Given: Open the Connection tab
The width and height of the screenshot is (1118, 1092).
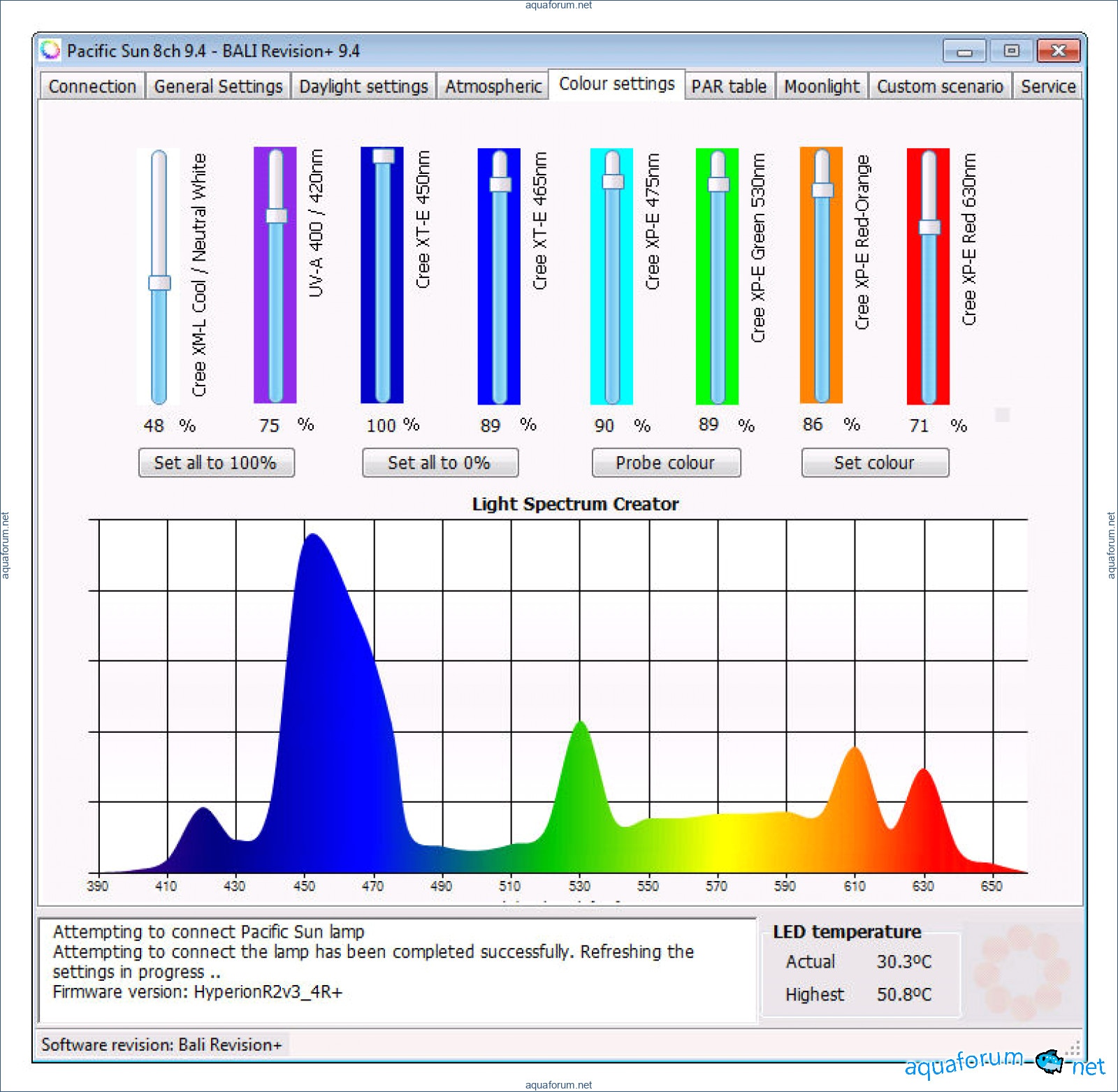Looking at the screenshot, I should click(x=92, y=87).
